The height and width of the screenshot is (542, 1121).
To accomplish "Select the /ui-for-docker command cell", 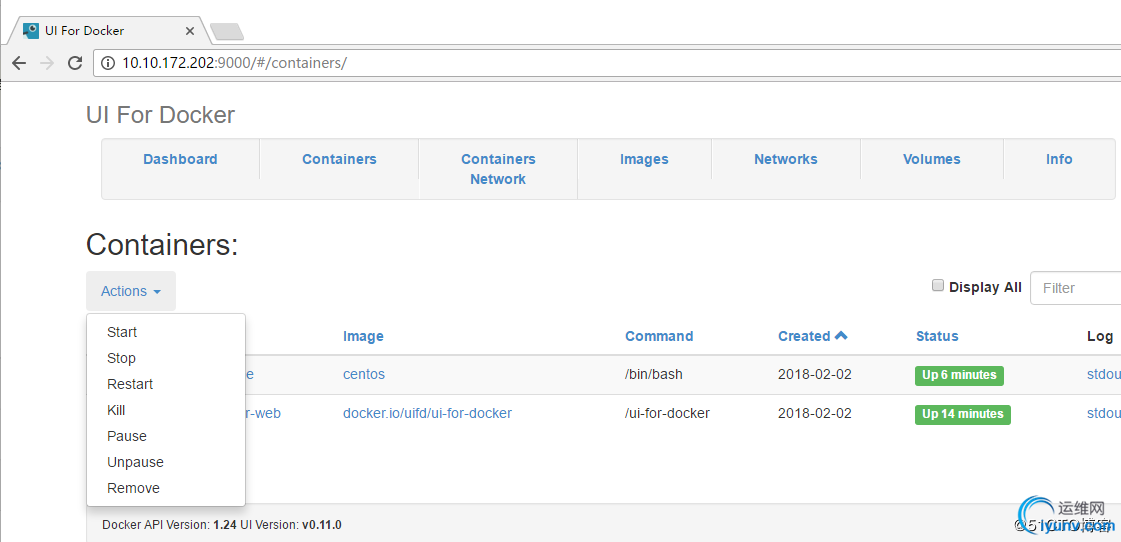I will [x=667, y=413].
